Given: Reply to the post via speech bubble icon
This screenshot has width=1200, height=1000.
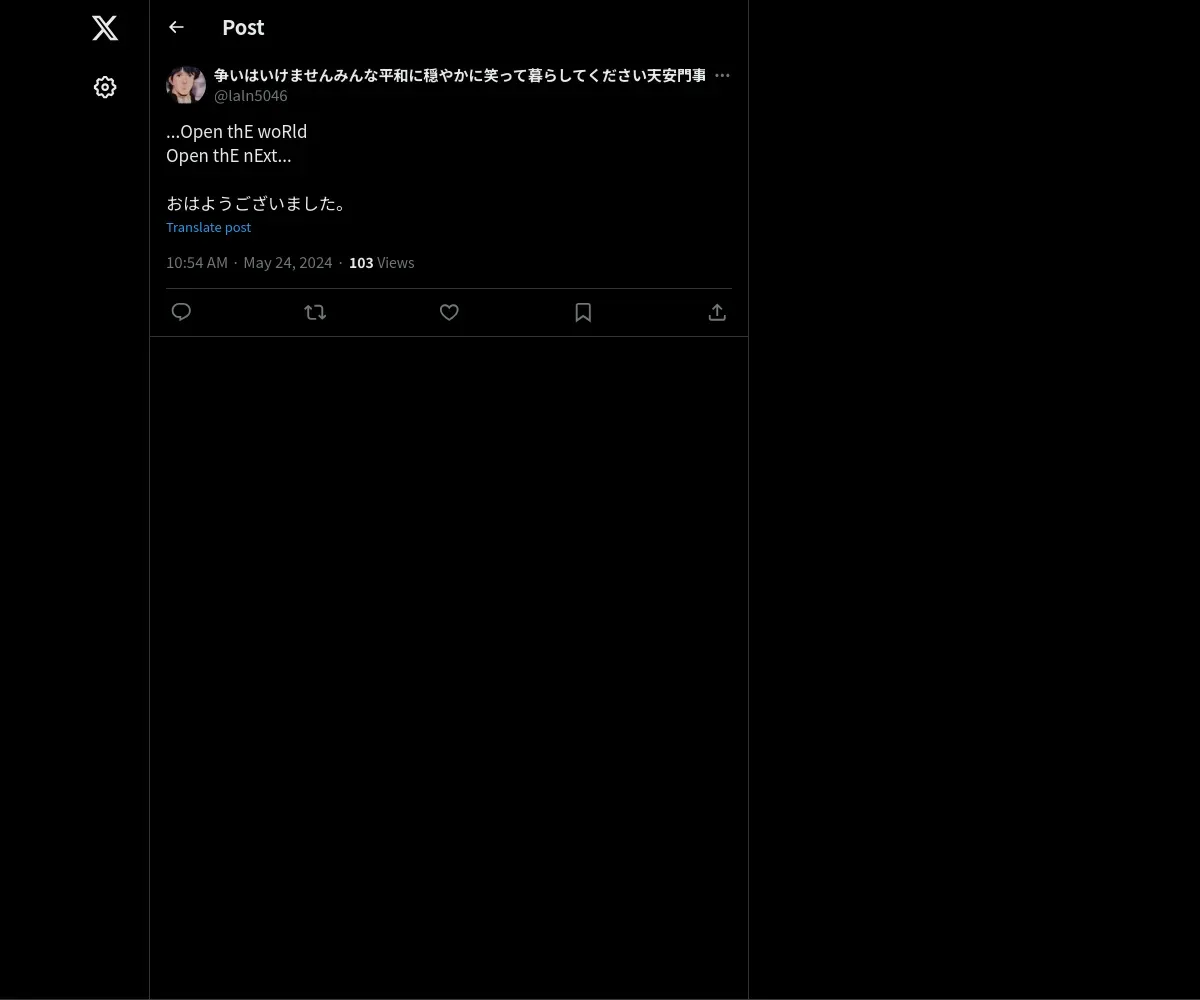Looking at the screenshot, I should point(181,312).
